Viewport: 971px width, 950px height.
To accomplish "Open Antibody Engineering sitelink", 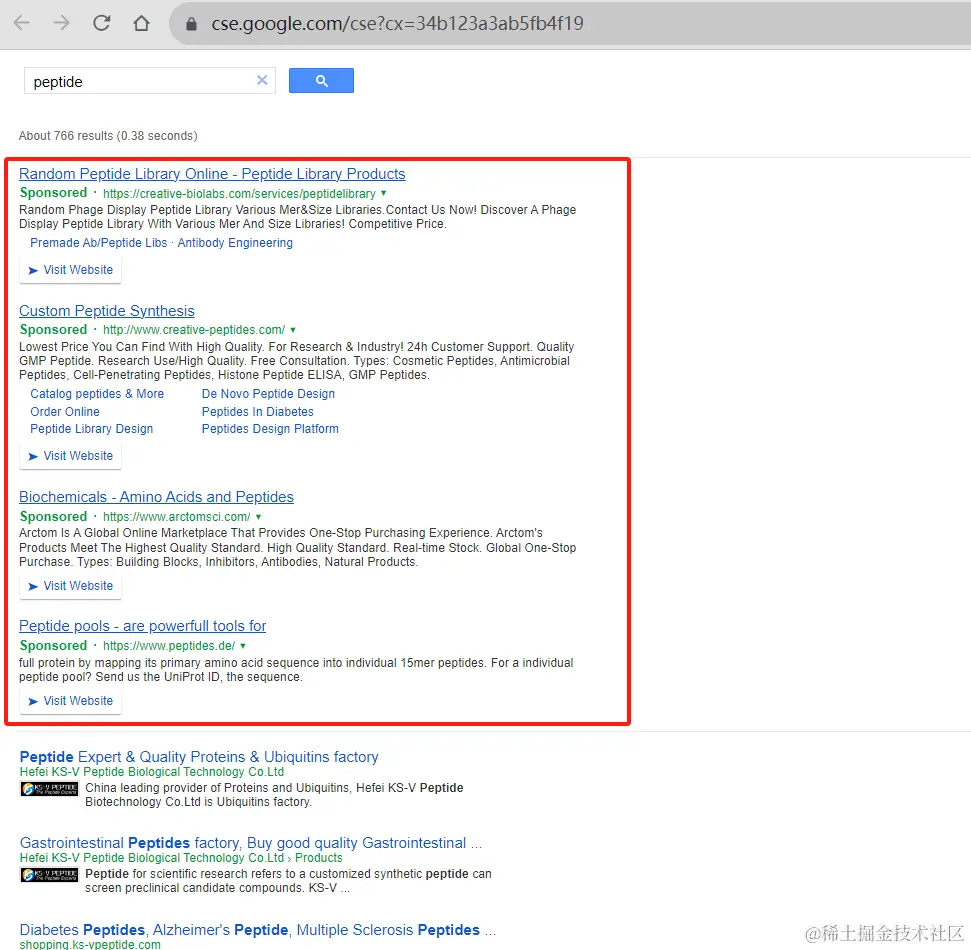I will pos(235,243).
